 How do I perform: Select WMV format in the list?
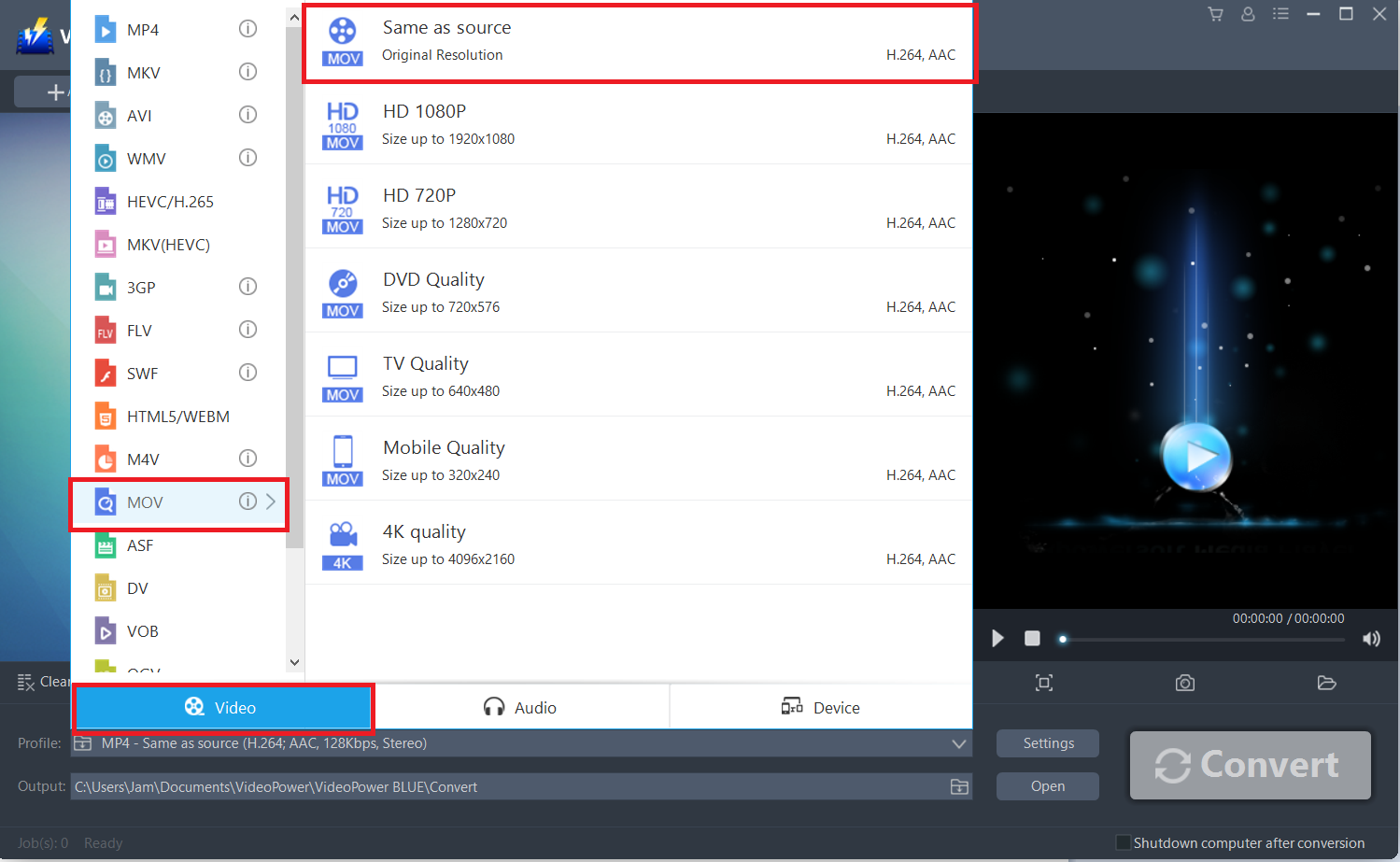[177, 158]
